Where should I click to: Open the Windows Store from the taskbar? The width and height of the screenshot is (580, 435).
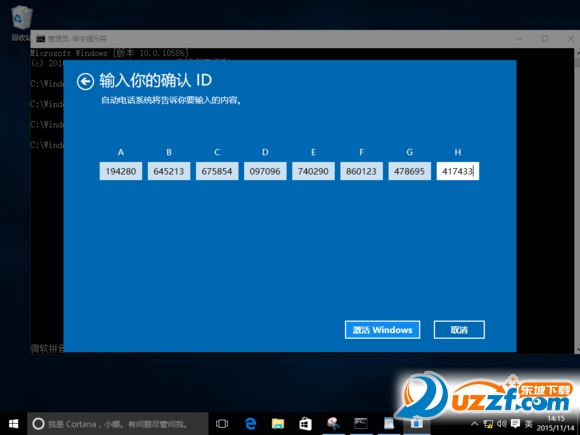[305, 424]
